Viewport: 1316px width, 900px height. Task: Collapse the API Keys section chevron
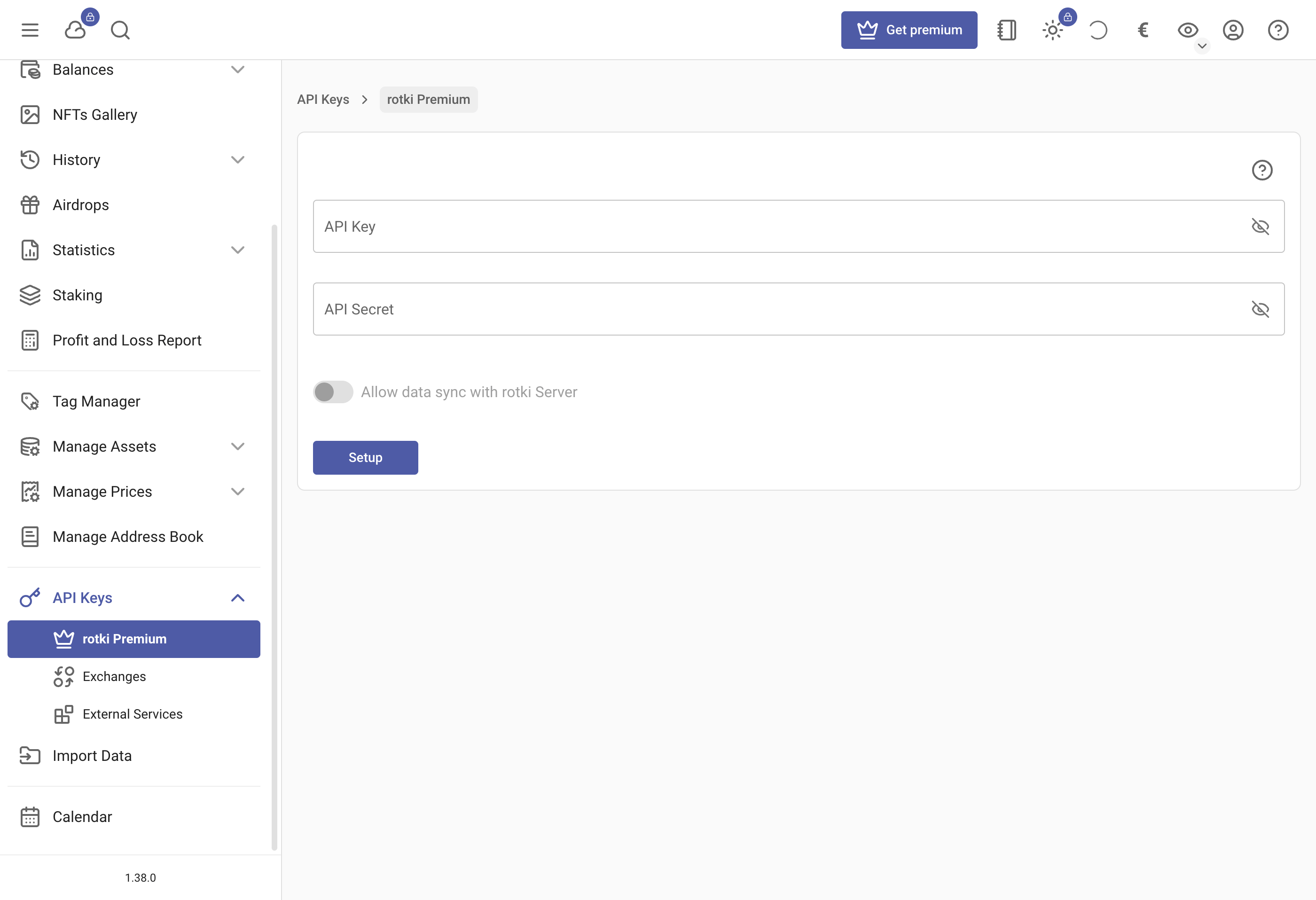coord(238,598)
